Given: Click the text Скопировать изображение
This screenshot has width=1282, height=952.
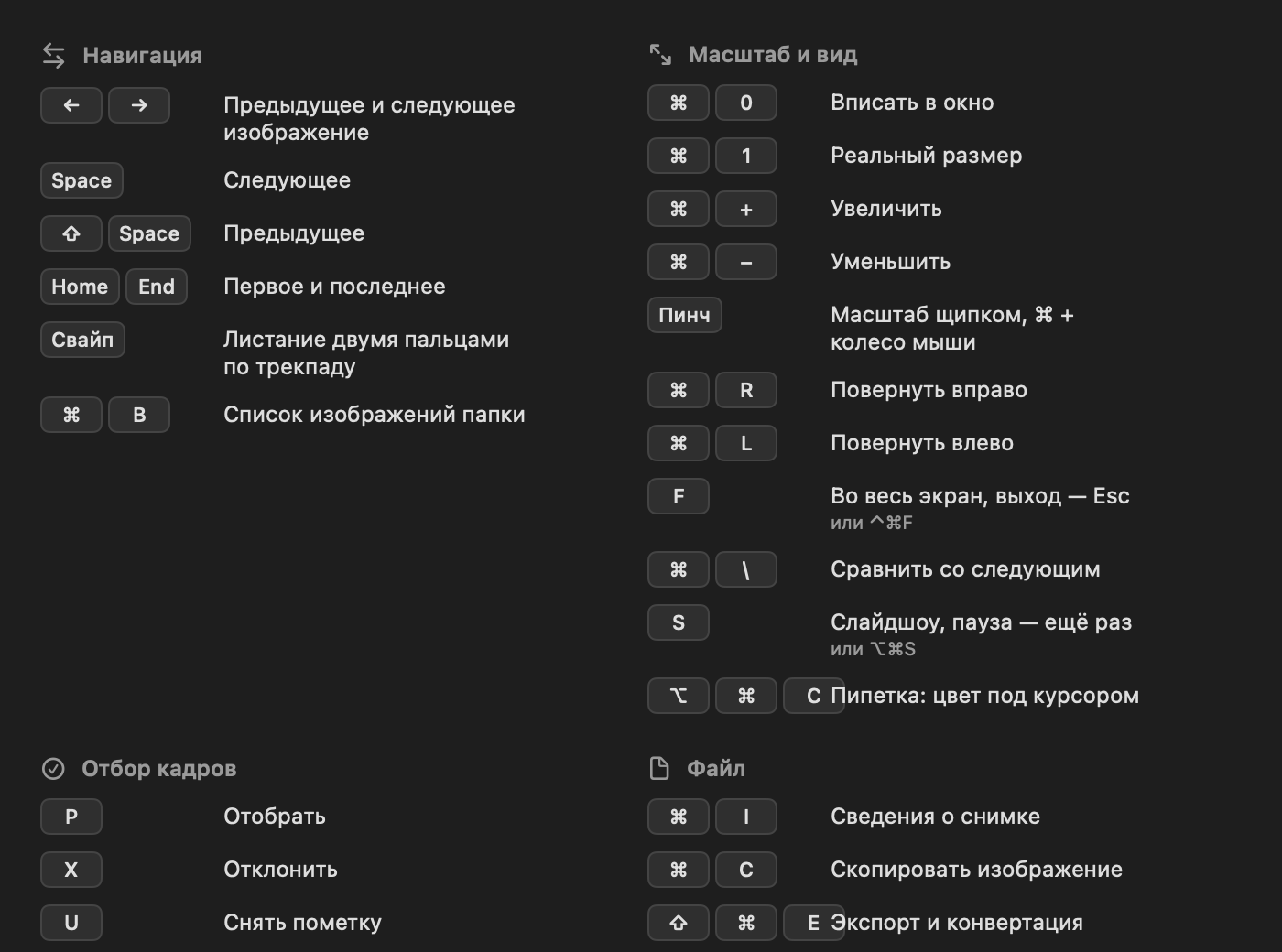Looking at the screenshot, I should tap(977, 870).
